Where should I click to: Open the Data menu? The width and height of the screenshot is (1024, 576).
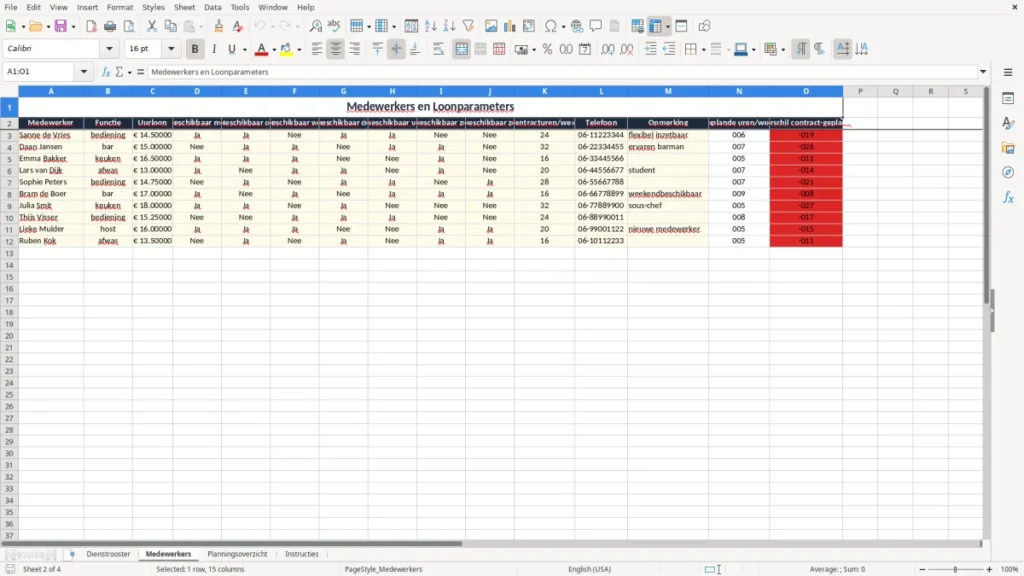[212, 7]
